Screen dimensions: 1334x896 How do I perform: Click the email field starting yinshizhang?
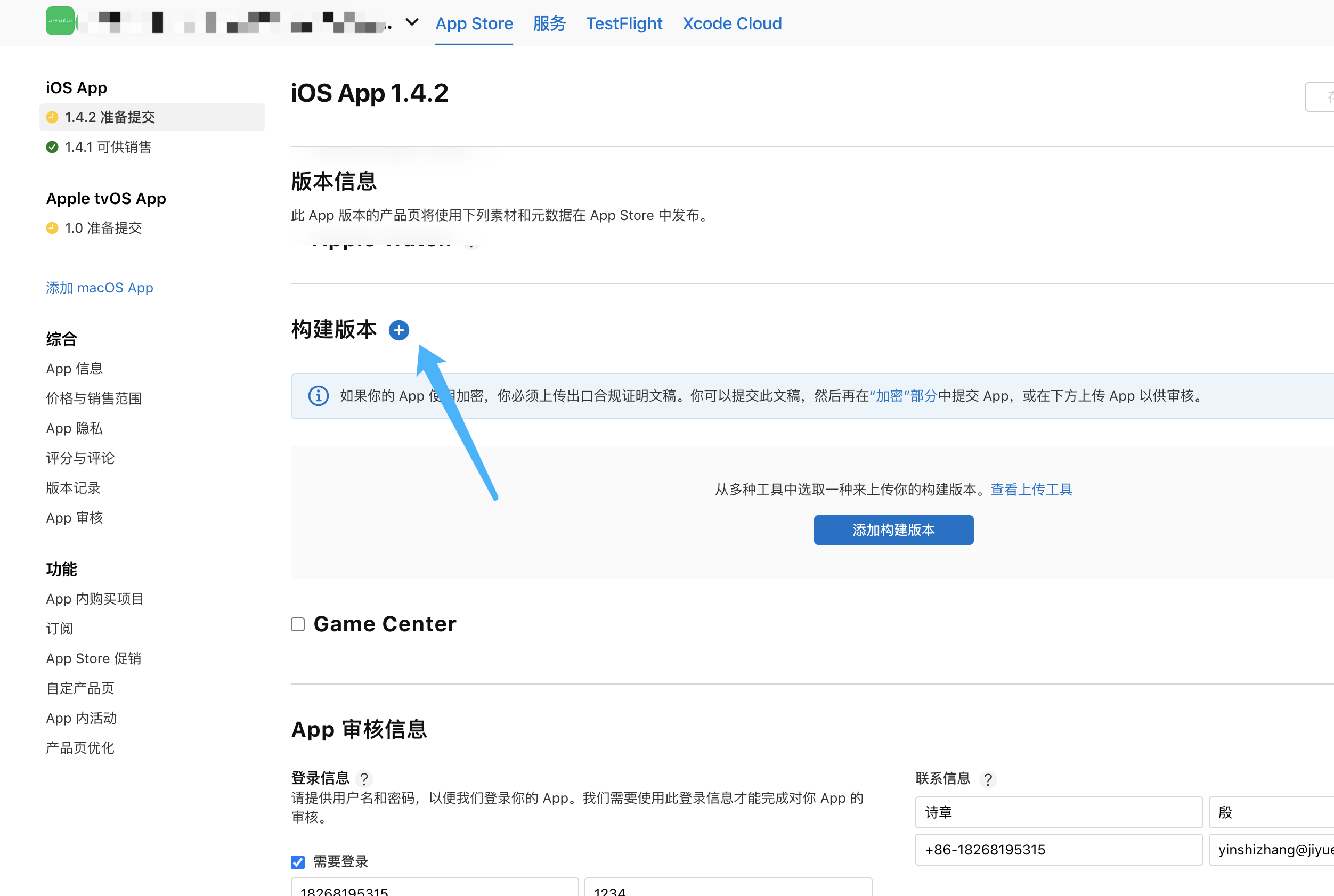[x=1271, y=849]
